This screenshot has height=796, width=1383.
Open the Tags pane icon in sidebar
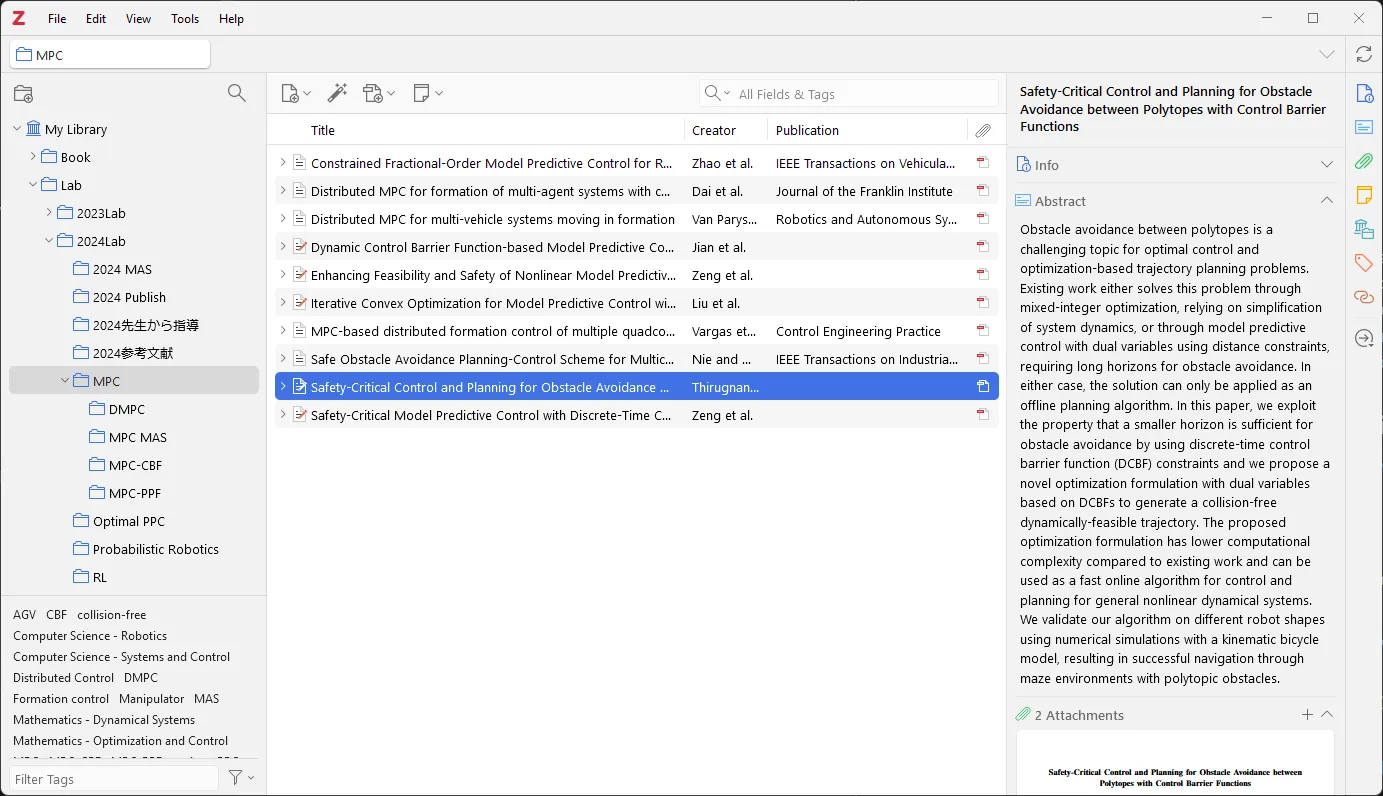point(1364,263)
